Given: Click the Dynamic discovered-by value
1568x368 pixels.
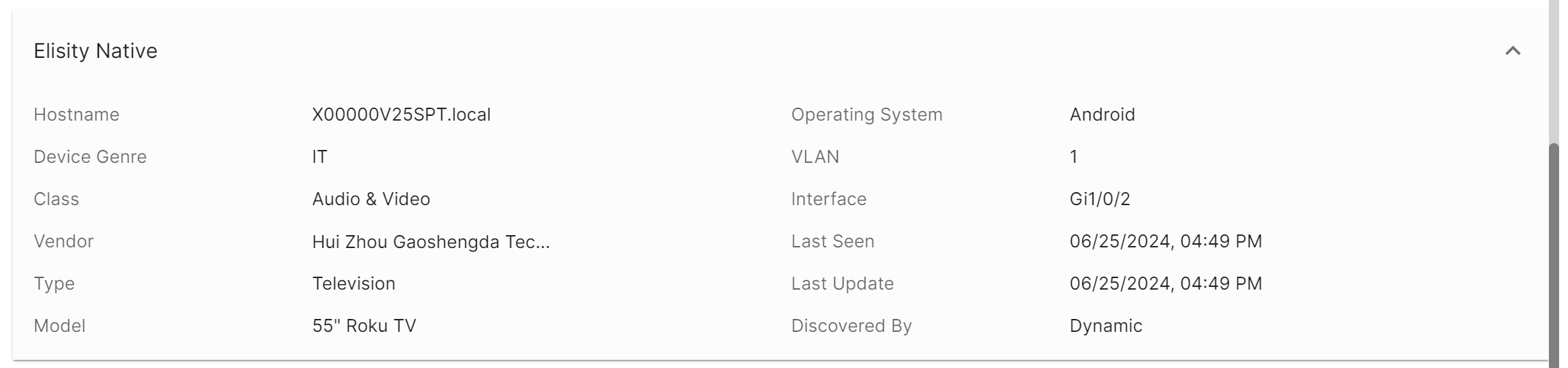Looking at the screenshot, I should coord(1105,326).
